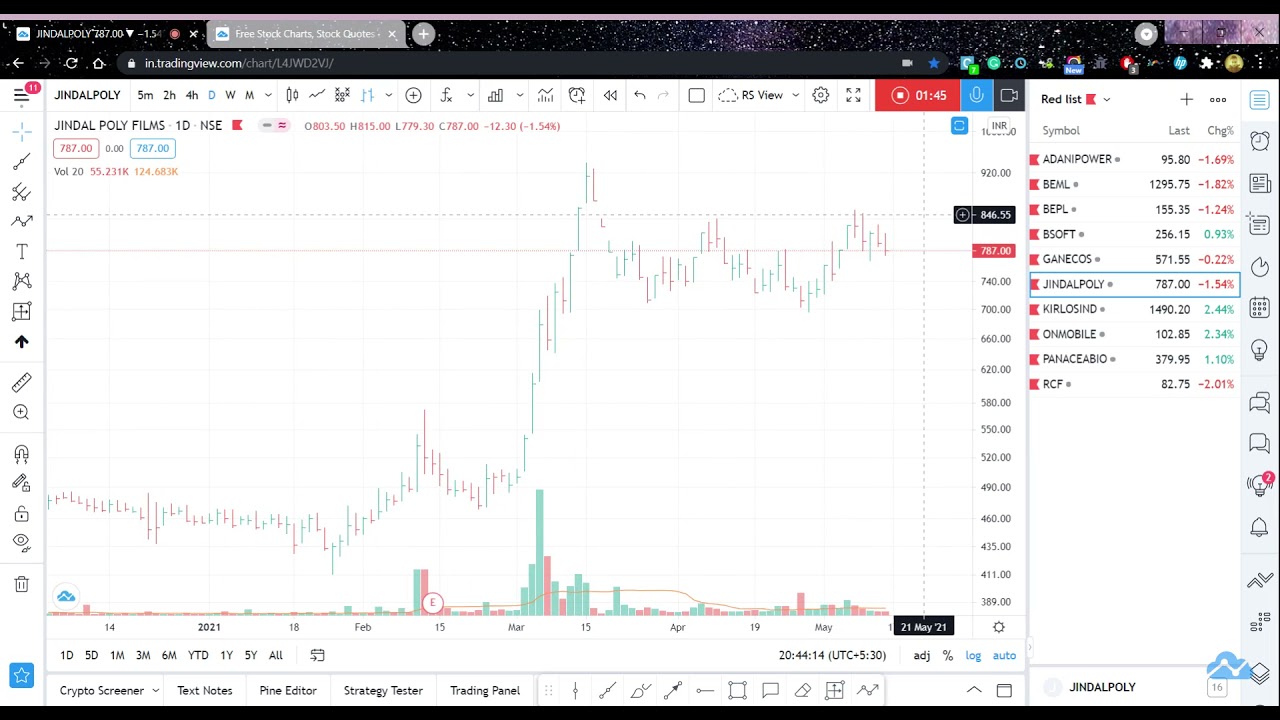The height and width of the screenshot is (720, 1280).
Task: Set date range to All
Action: click(x=275, y=655)
